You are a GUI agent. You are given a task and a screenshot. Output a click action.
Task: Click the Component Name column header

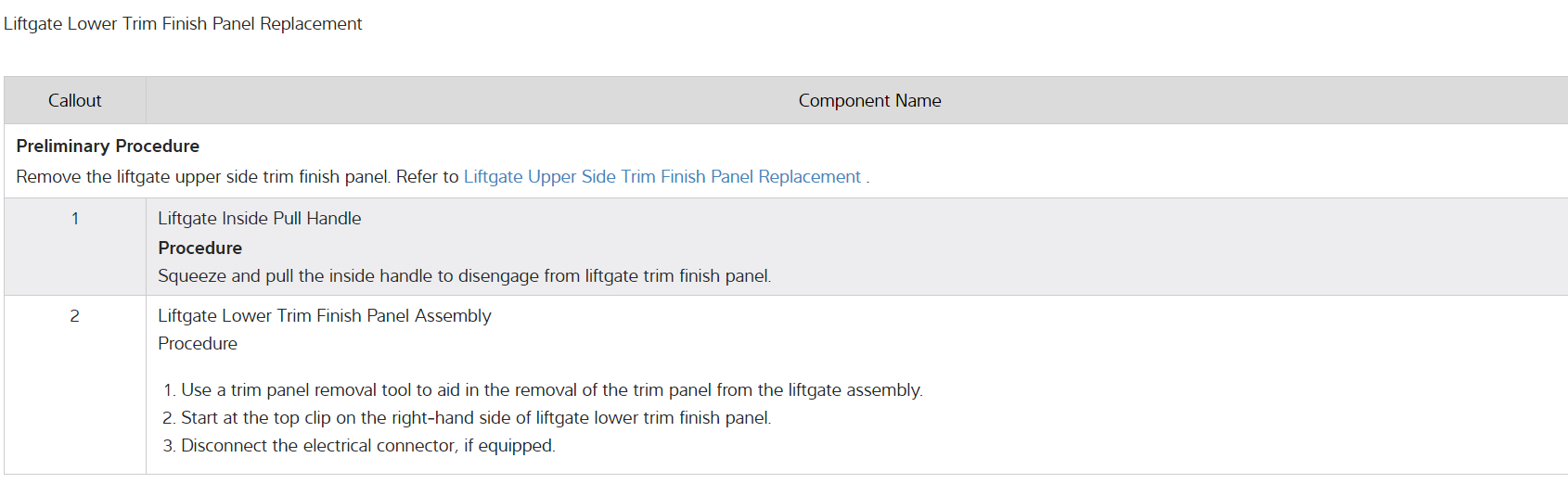pyautogui.click(x=869, y=101)
